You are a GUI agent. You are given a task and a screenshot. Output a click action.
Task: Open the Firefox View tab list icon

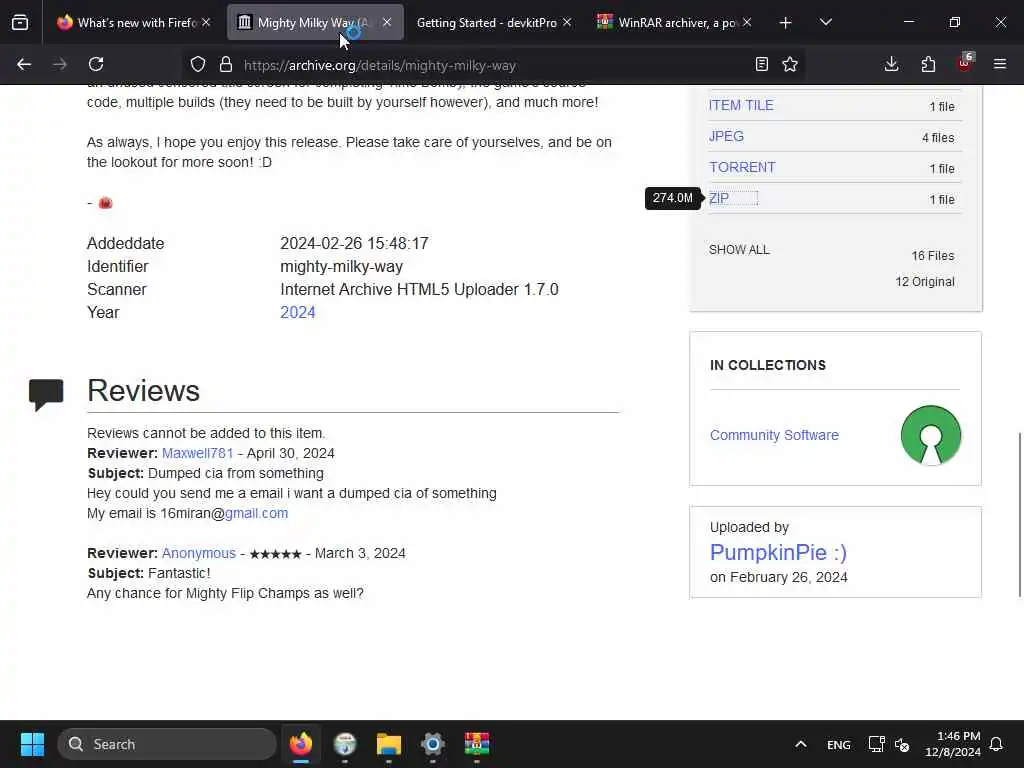(x=20, y=22)
